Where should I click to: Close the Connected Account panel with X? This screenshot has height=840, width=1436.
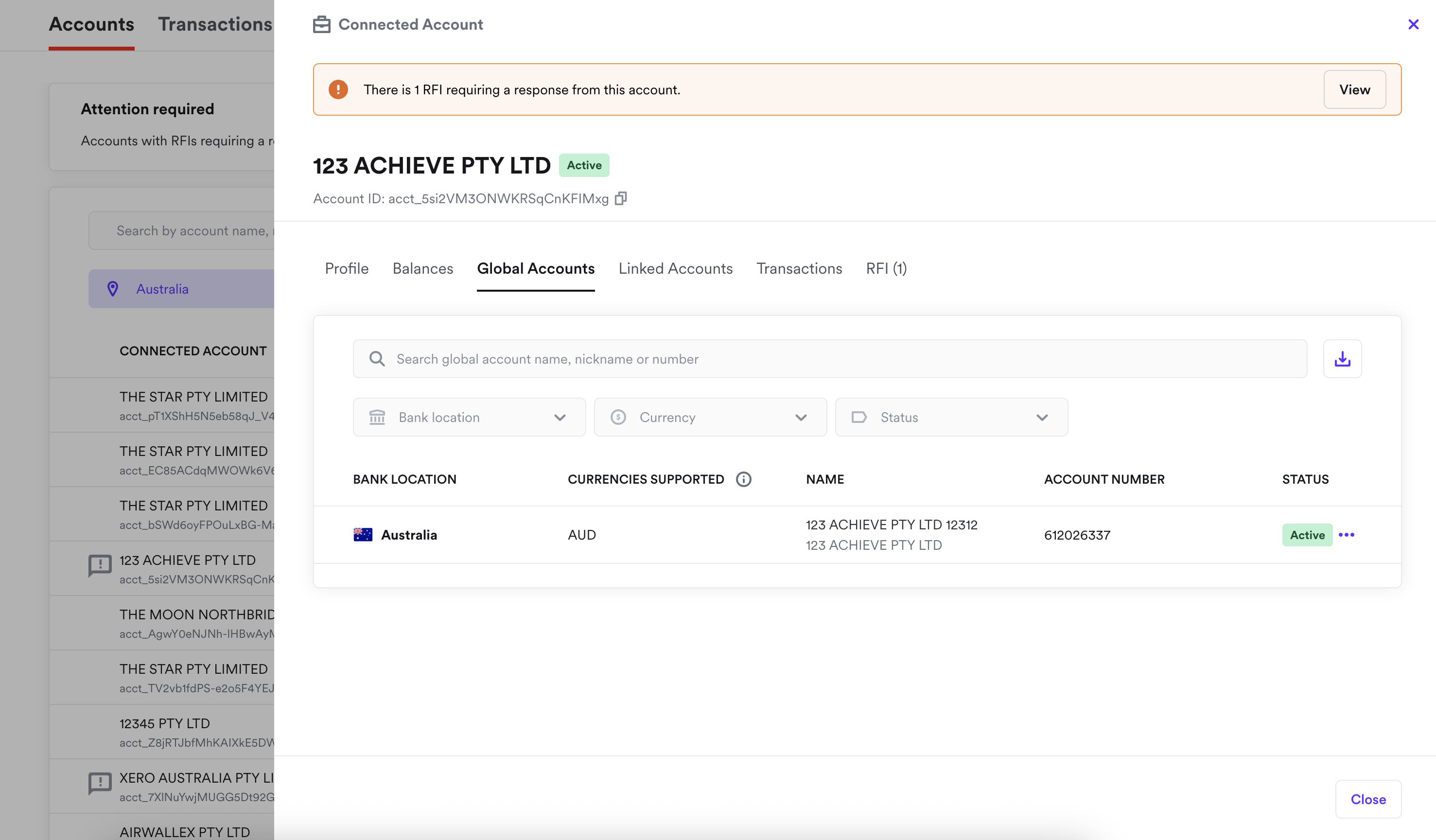tap(1413, 24)
